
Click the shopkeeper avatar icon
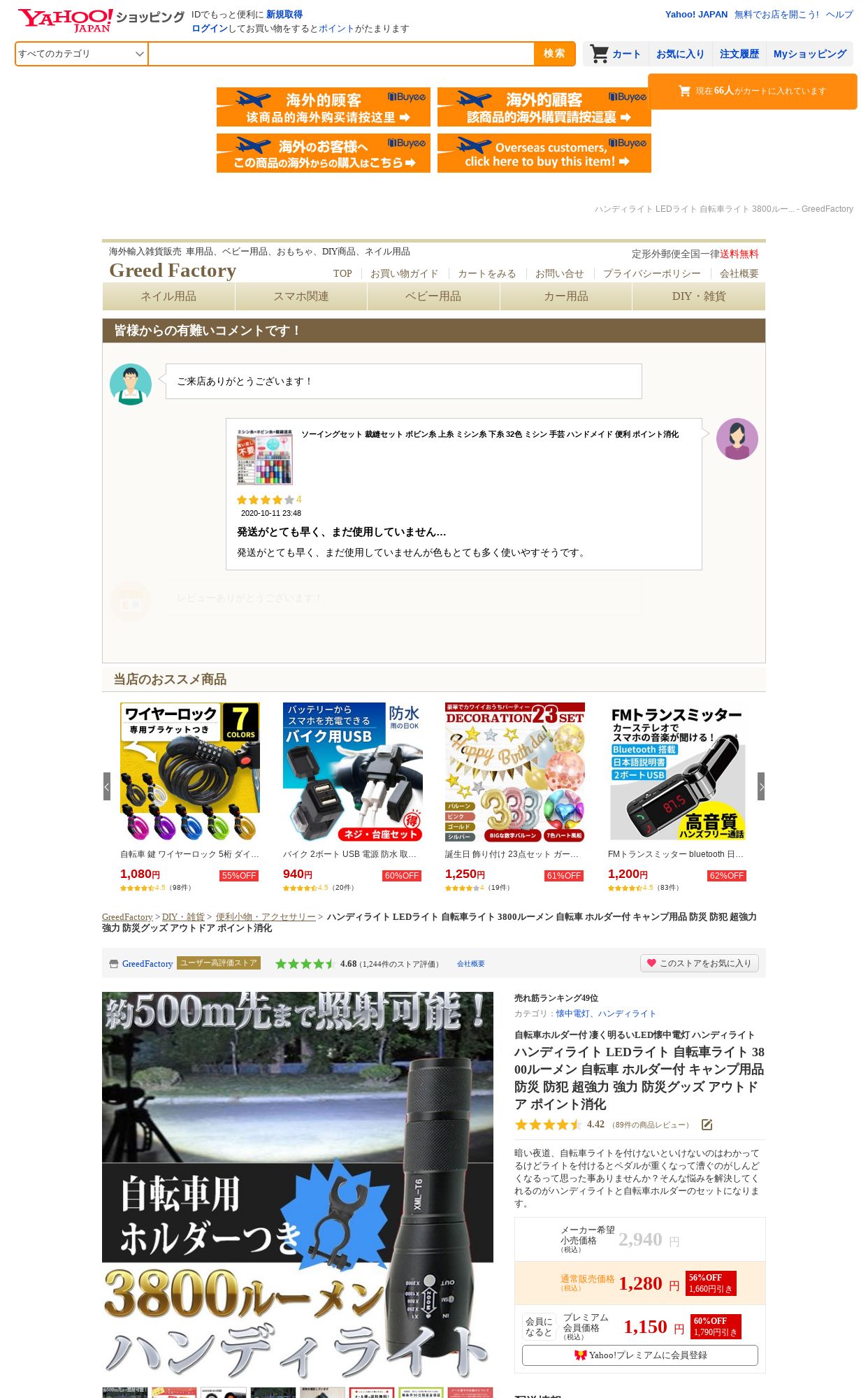click(131, 384)
